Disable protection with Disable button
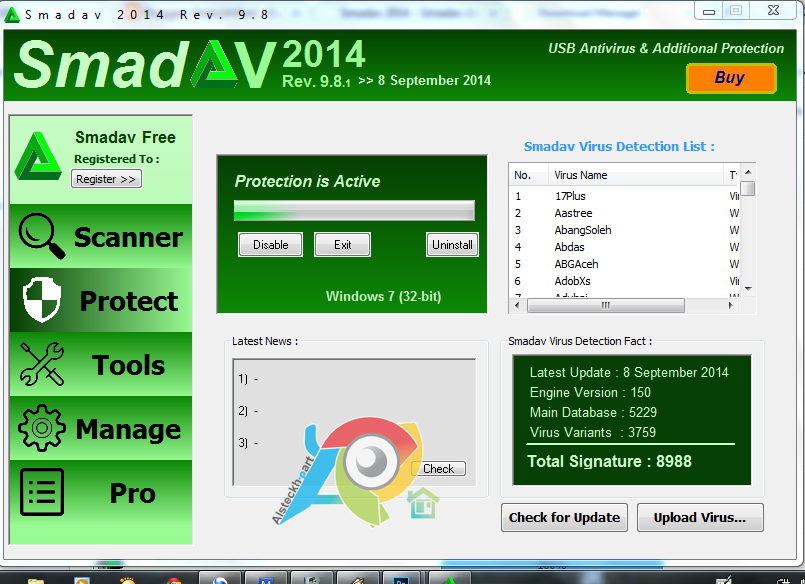 271,245
